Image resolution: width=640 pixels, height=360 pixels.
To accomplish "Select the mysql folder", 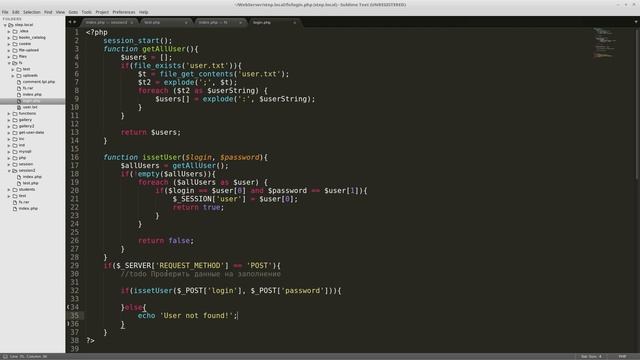I will tap(25, 151).
